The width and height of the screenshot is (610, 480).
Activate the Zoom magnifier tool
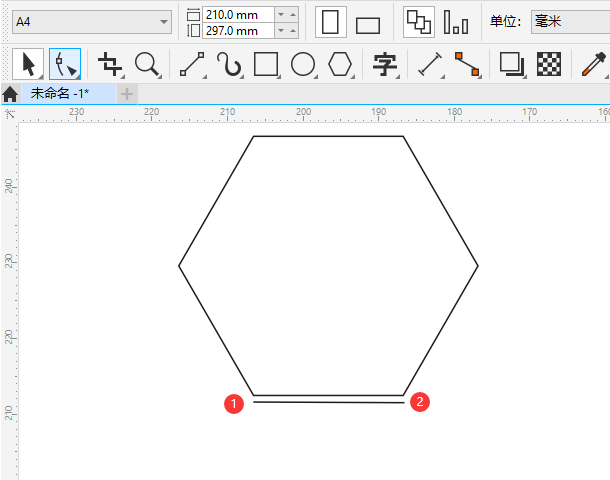coord(147,65)
